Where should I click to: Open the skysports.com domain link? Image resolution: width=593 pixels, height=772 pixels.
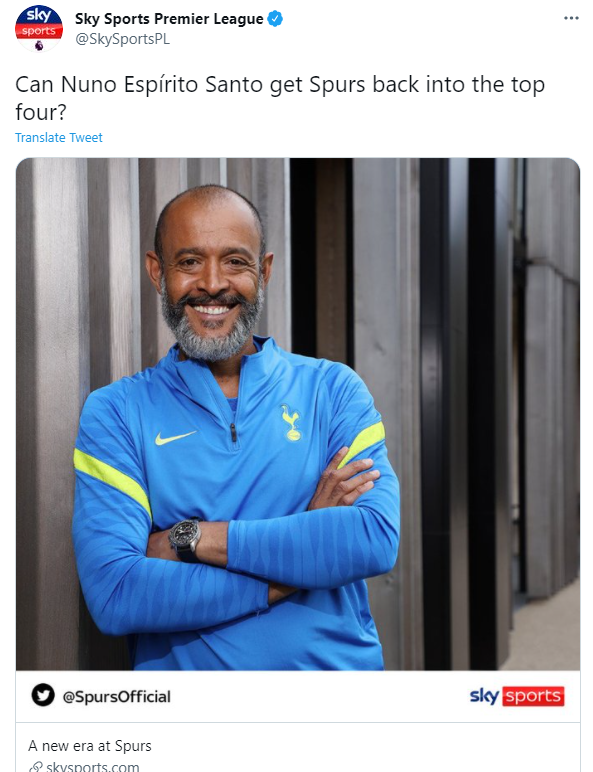coord(93,767)
